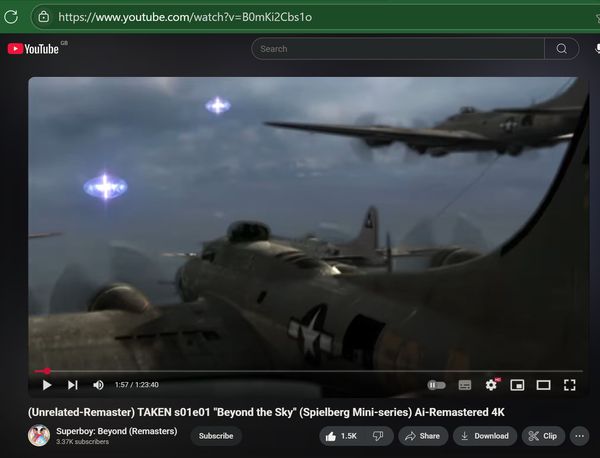
Task: Subscribe to the channel
Action: tap(216, 436)
